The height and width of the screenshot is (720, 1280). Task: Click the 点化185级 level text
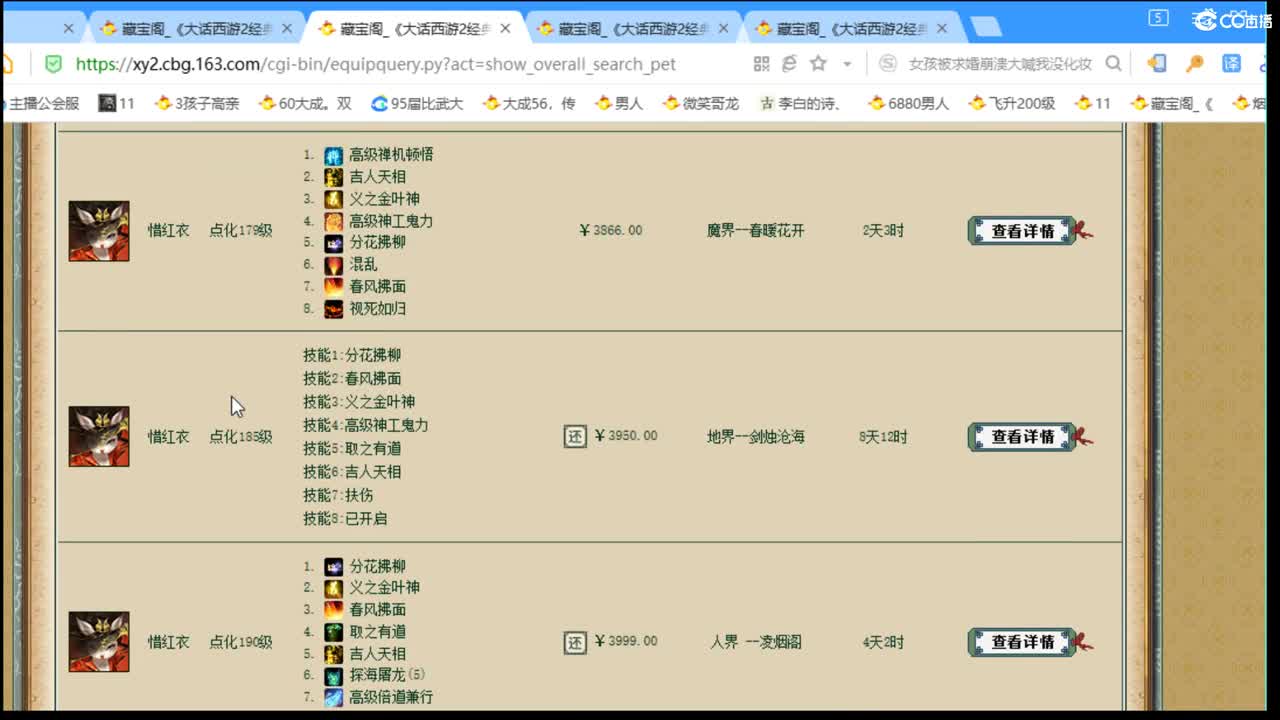click(240, 437)
